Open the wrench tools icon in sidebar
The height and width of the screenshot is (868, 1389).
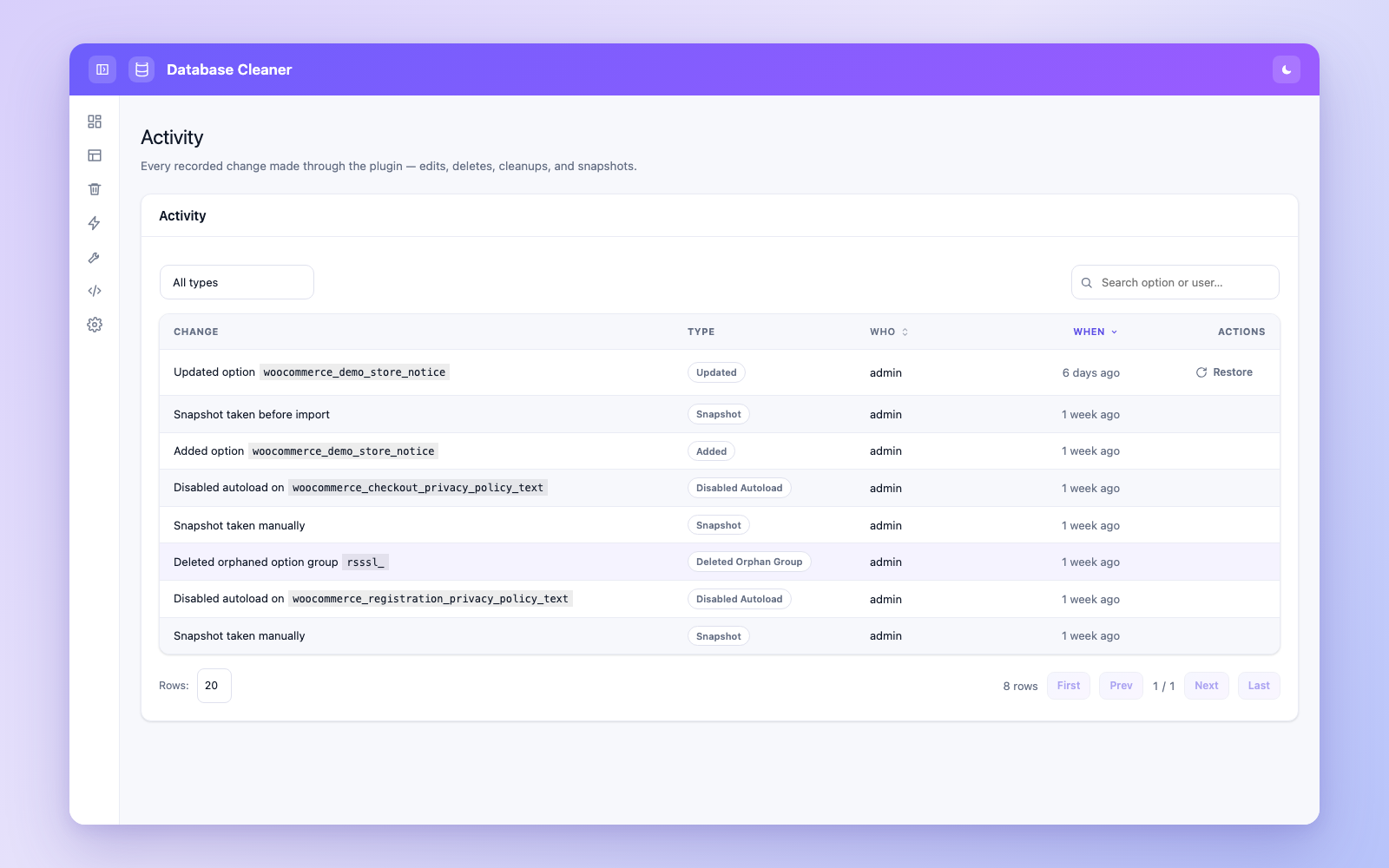pos(95,257)
